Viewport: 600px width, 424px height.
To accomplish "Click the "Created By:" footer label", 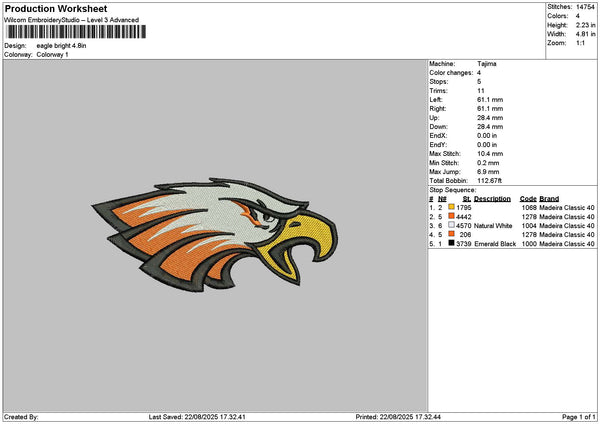I will [21, 417].
